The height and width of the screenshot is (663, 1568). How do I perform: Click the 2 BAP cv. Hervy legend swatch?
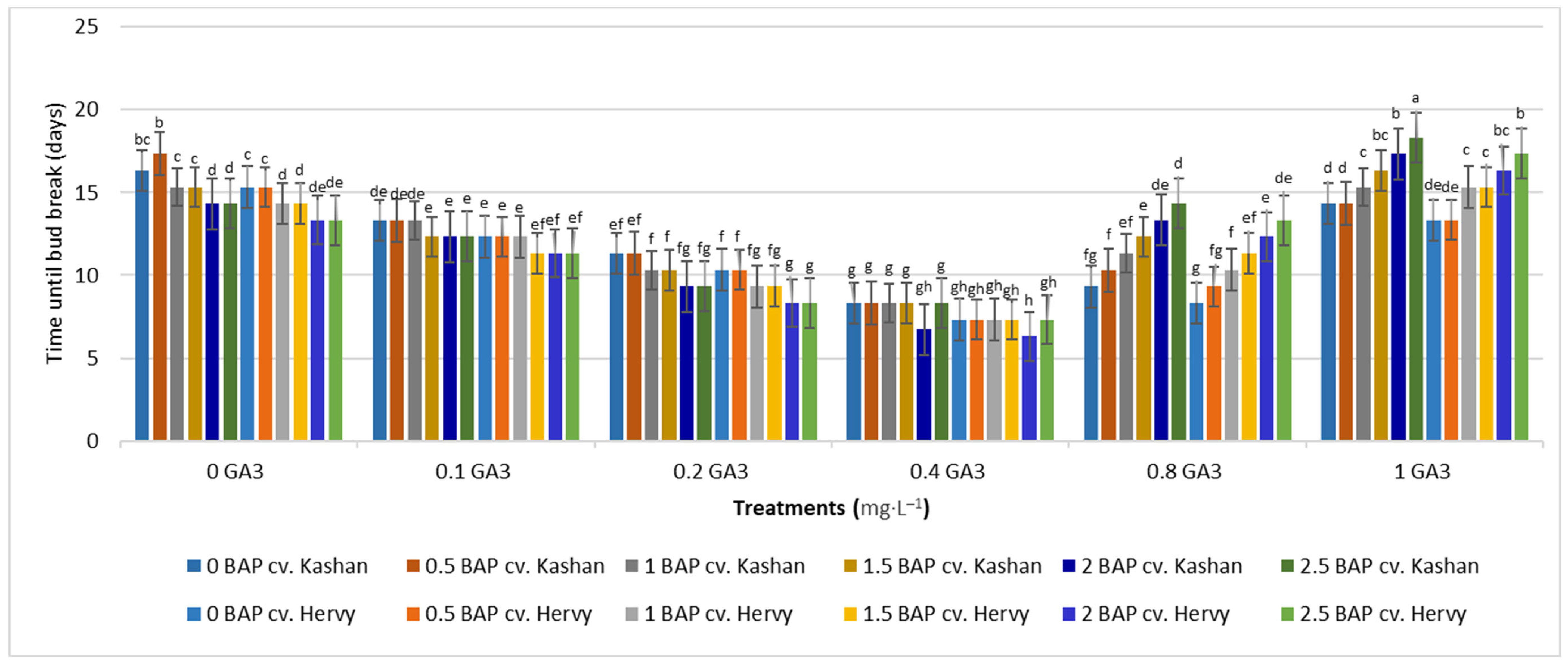1070,614
